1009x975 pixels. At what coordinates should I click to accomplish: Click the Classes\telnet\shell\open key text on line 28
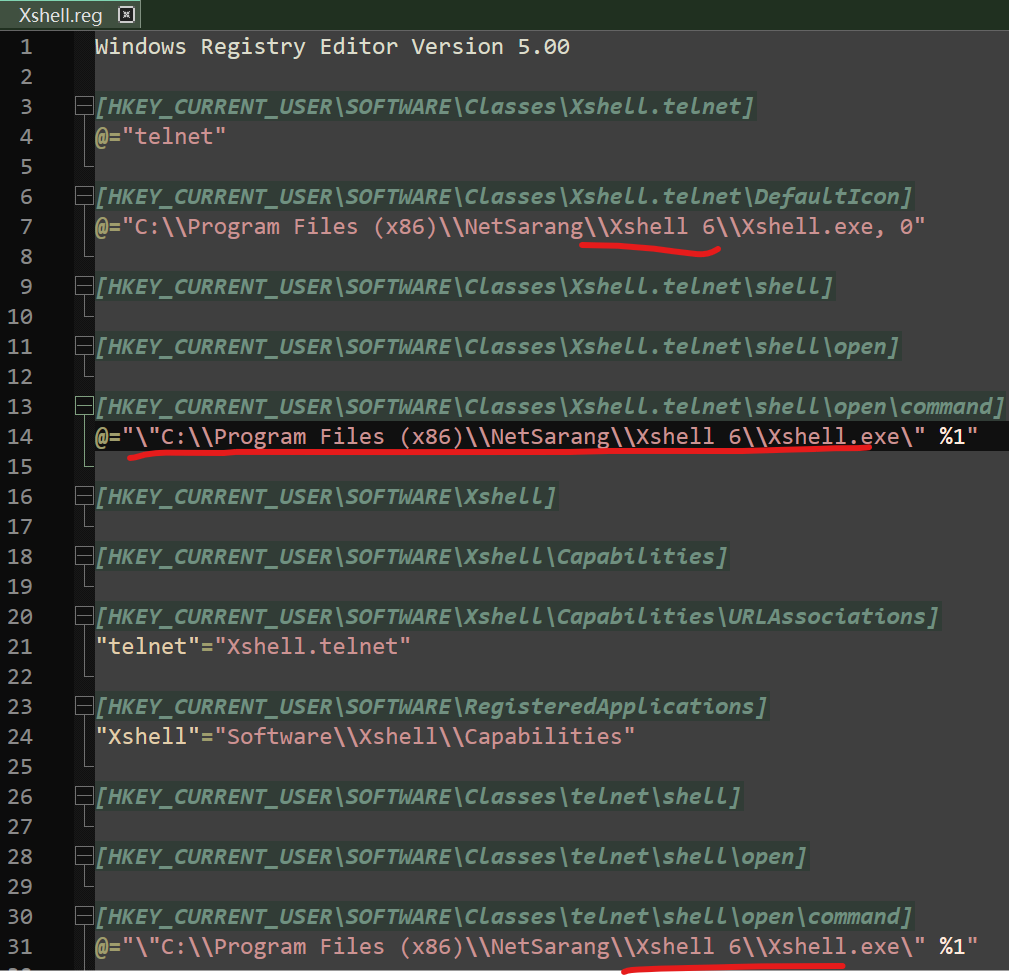click(x=451, y=857)
